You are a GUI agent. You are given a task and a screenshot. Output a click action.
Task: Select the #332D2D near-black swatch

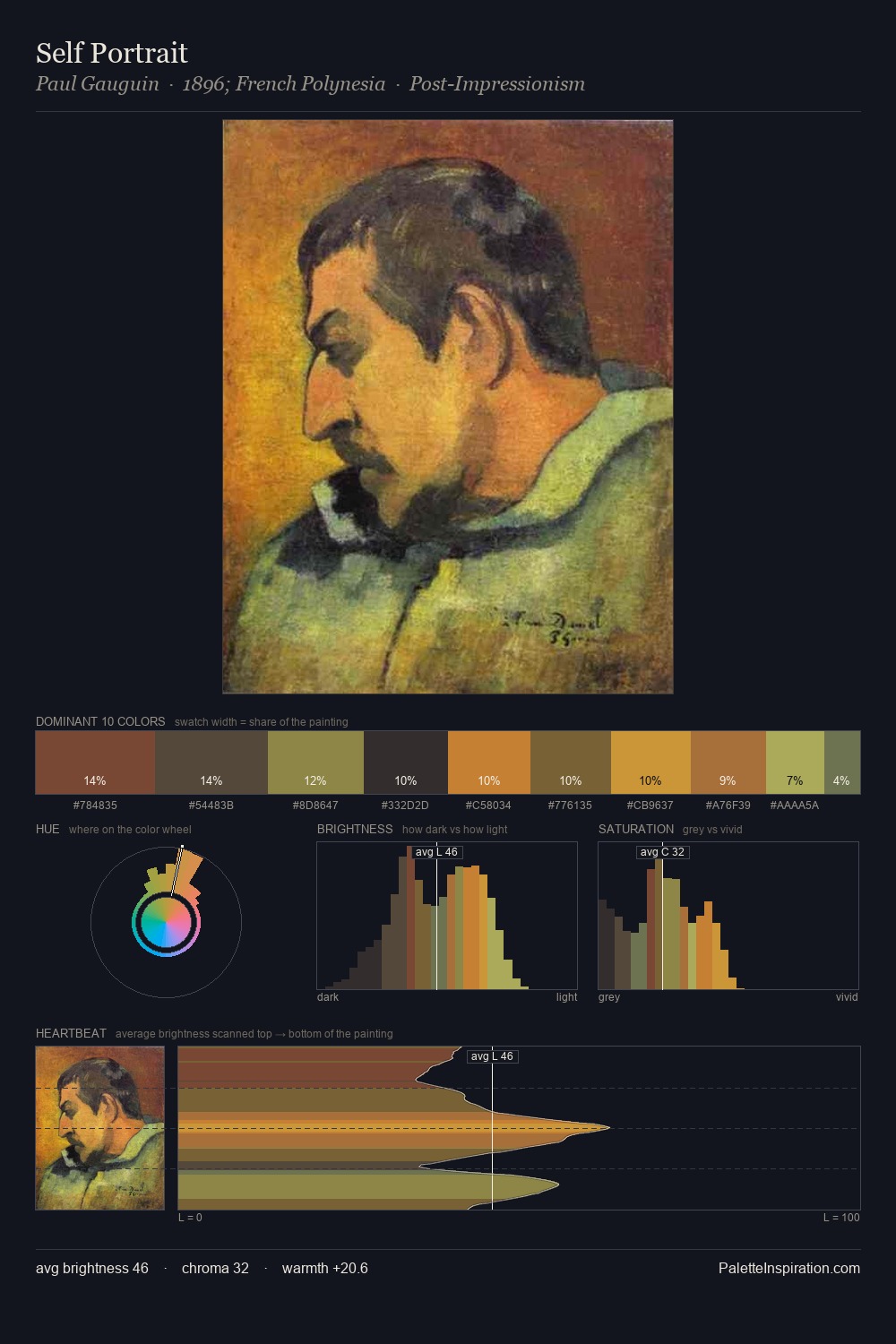click(x=406, y=762)
